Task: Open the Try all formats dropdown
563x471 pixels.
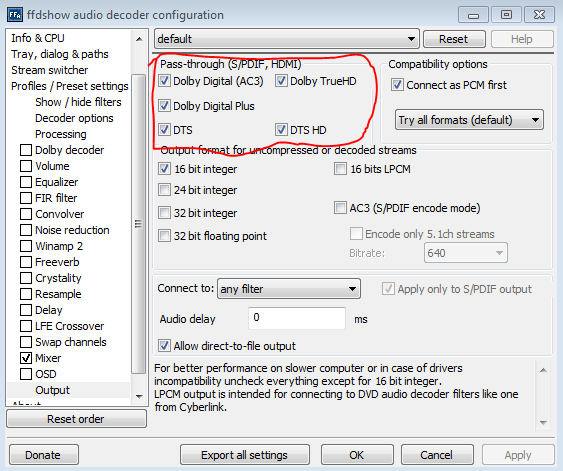Action: pyautogui.click(x=469, y=120)
